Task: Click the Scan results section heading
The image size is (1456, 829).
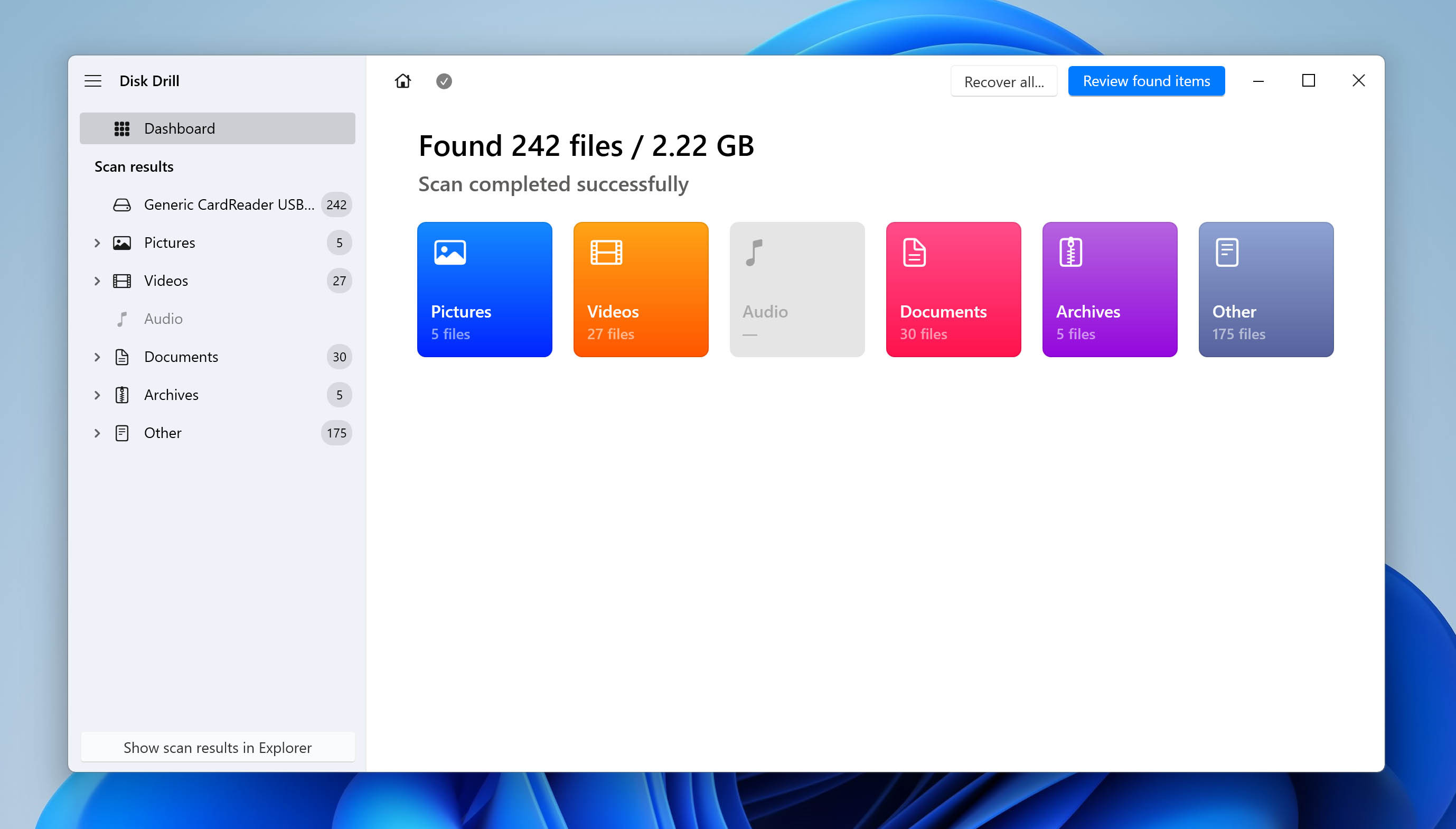Action: [134, 167]
